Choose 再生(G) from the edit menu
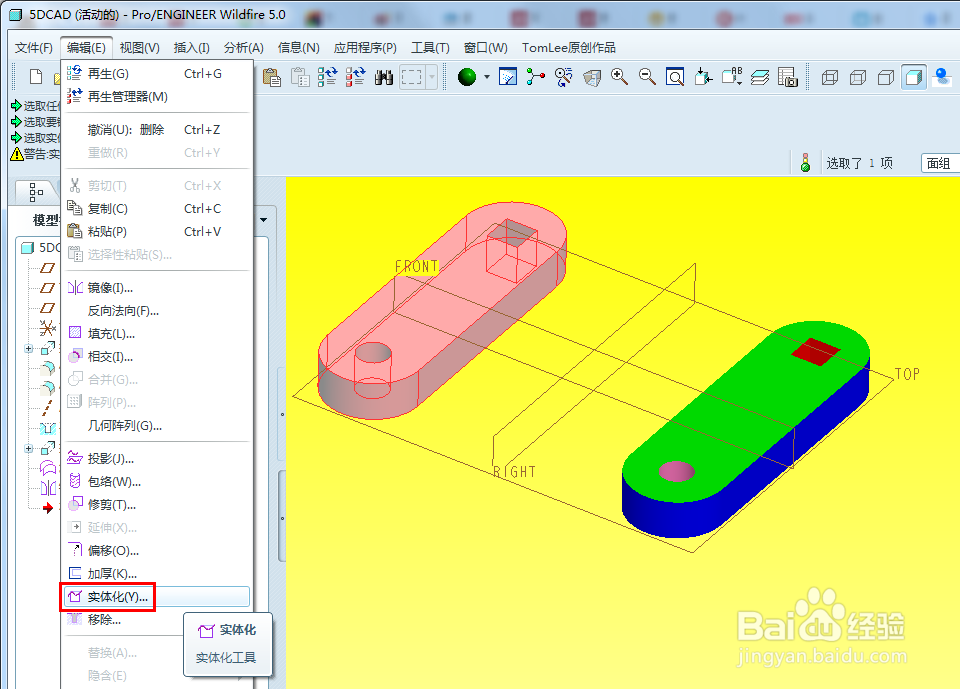The height and width of the screenshot is (689, 960). [158, 73]
